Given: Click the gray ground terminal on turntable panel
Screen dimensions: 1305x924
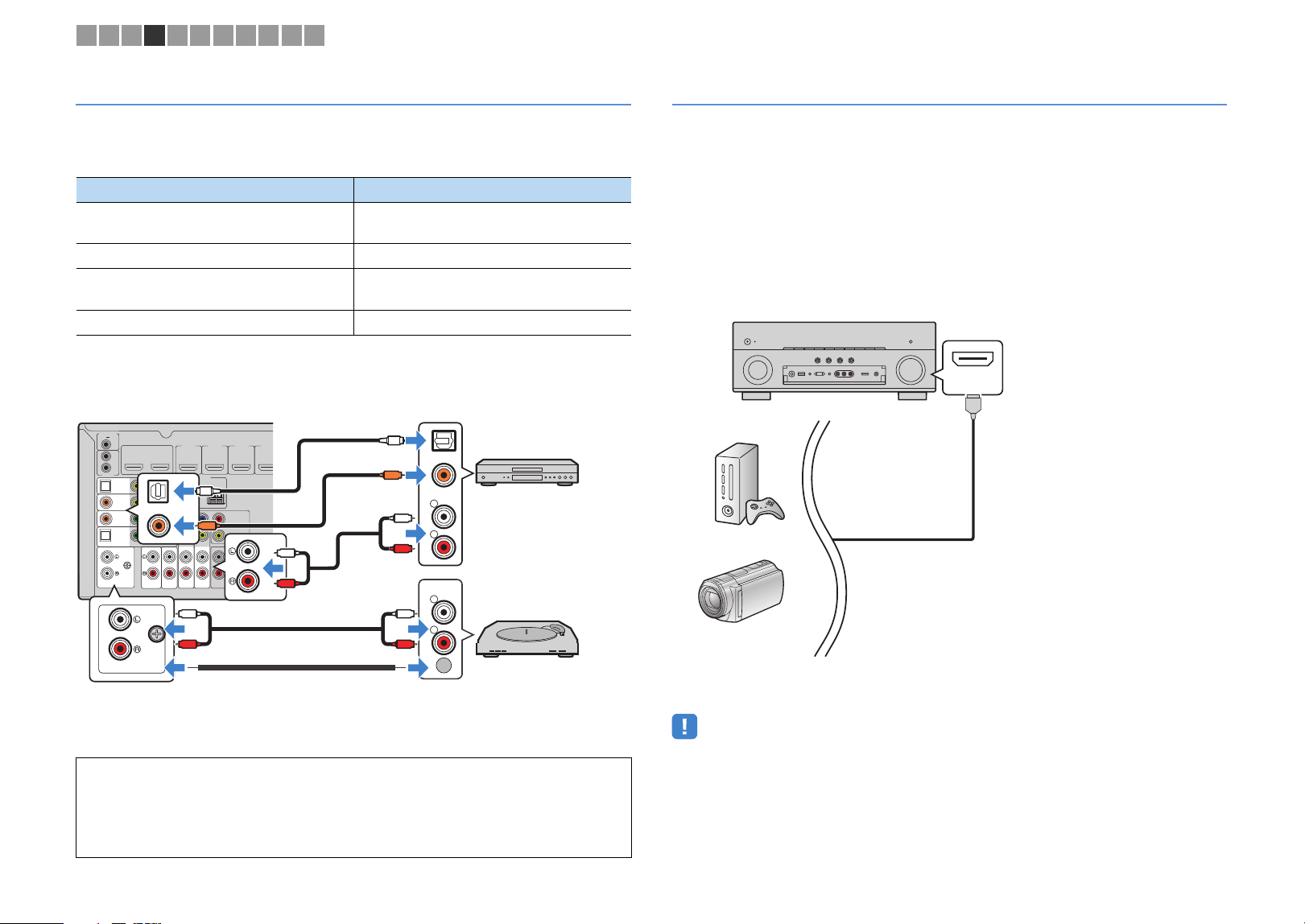Looking at the screenshot, I should point(443,666).
